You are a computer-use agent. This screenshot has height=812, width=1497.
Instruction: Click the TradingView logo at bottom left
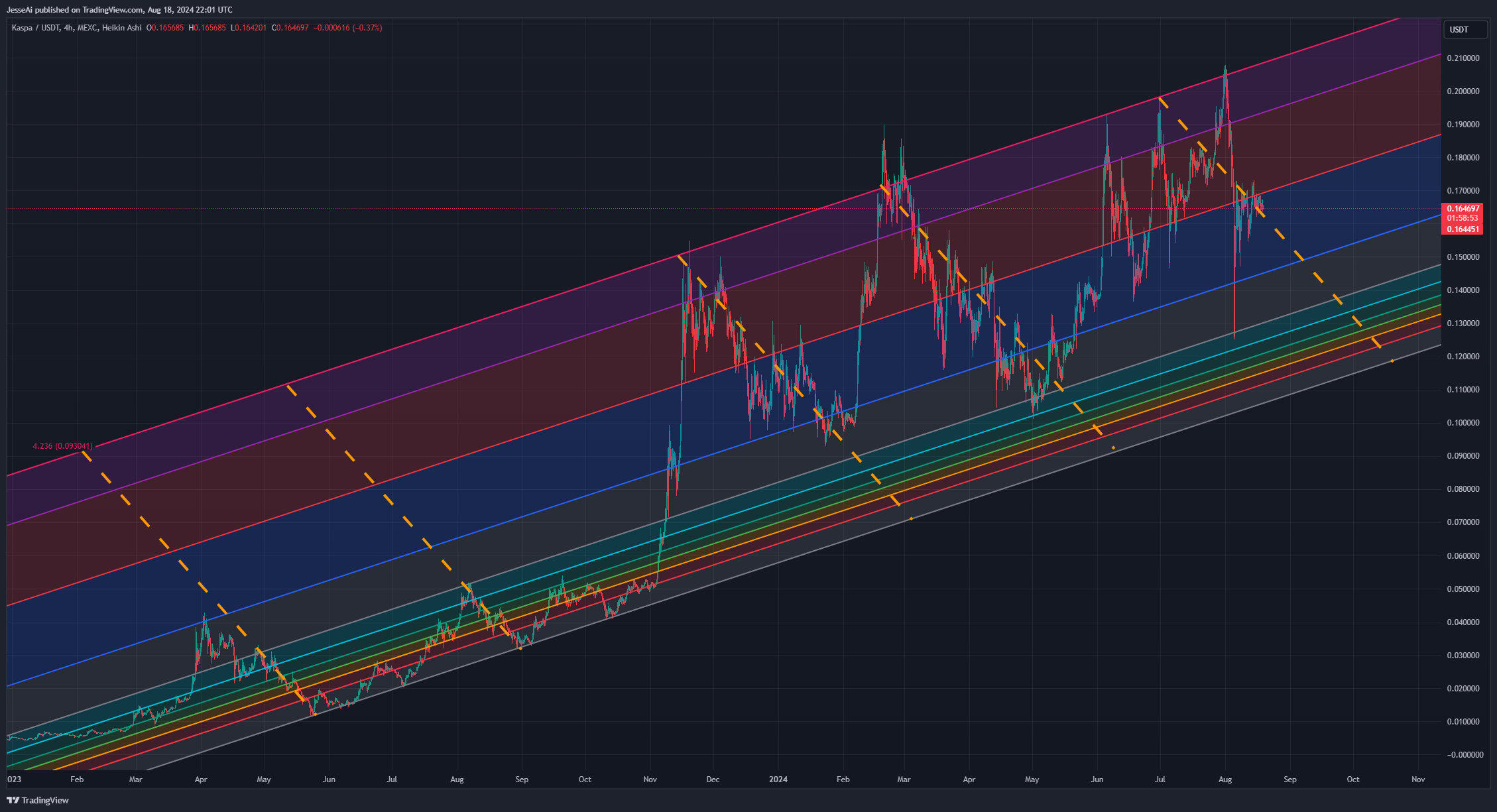click(38, 800)
